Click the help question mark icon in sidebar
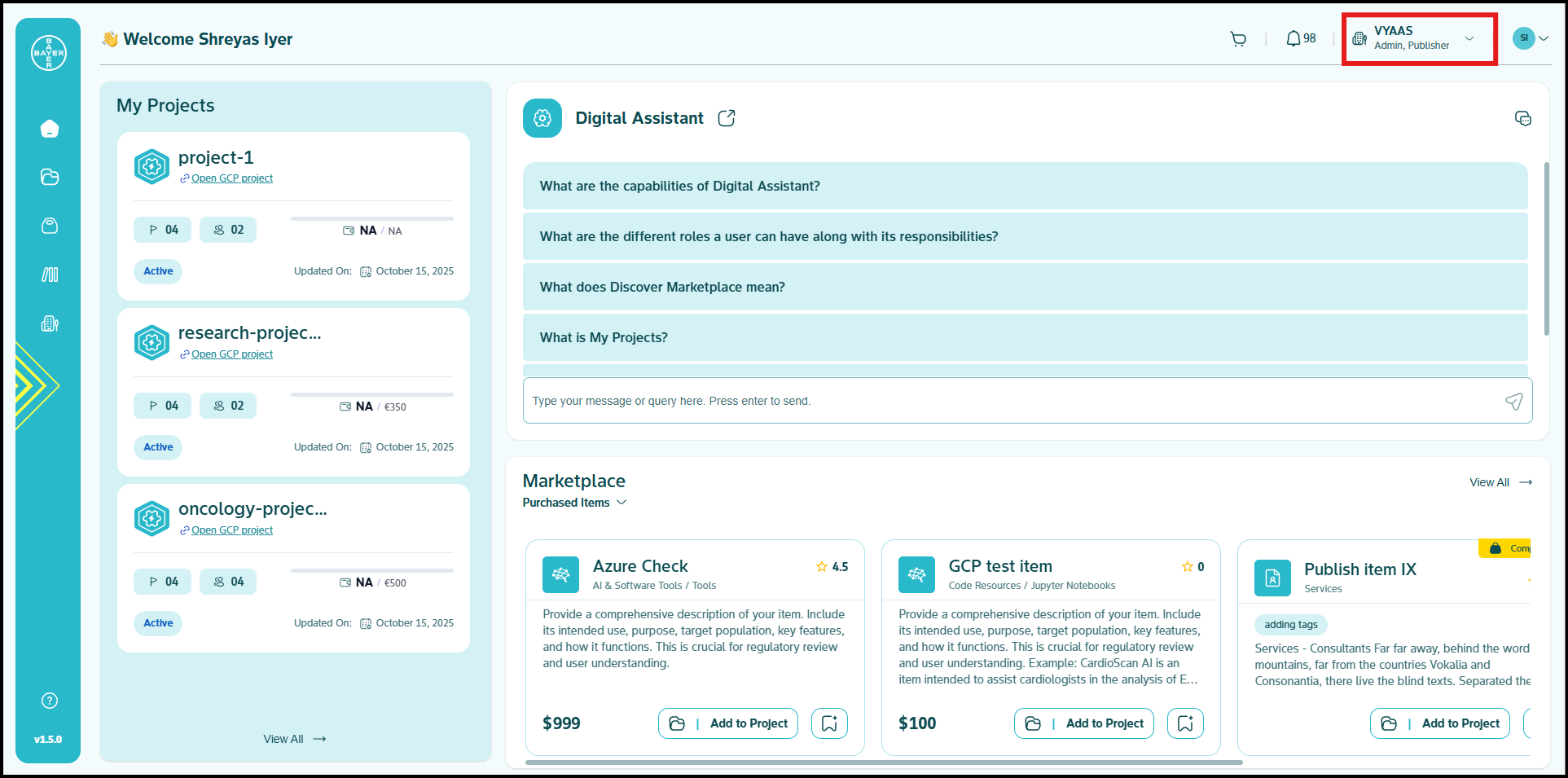 49,700
